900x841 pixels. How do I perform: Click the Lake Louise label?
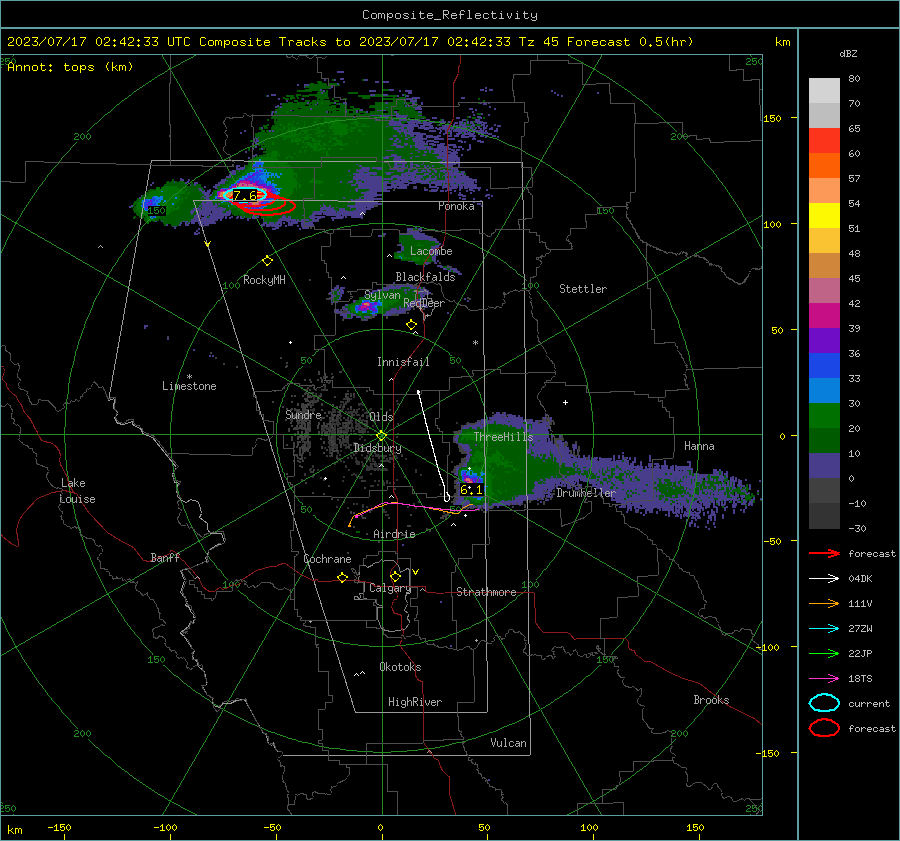78,491
